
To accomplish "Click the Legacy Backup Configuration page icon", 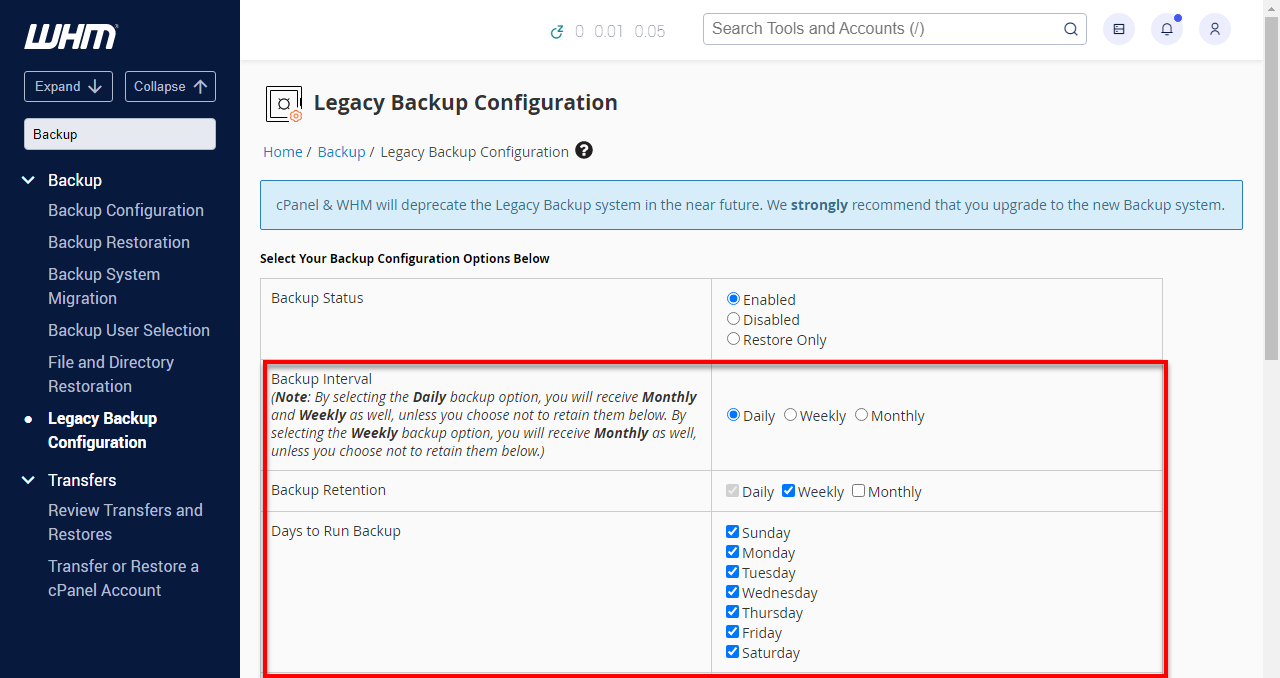I will coord(284,103).
